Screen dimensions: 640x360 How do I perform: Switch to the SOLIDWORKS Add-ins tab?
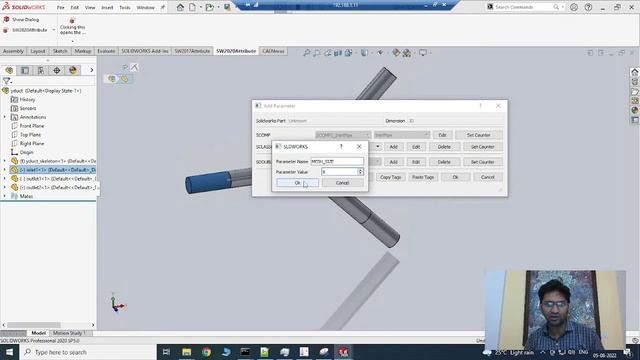point(144,51)
